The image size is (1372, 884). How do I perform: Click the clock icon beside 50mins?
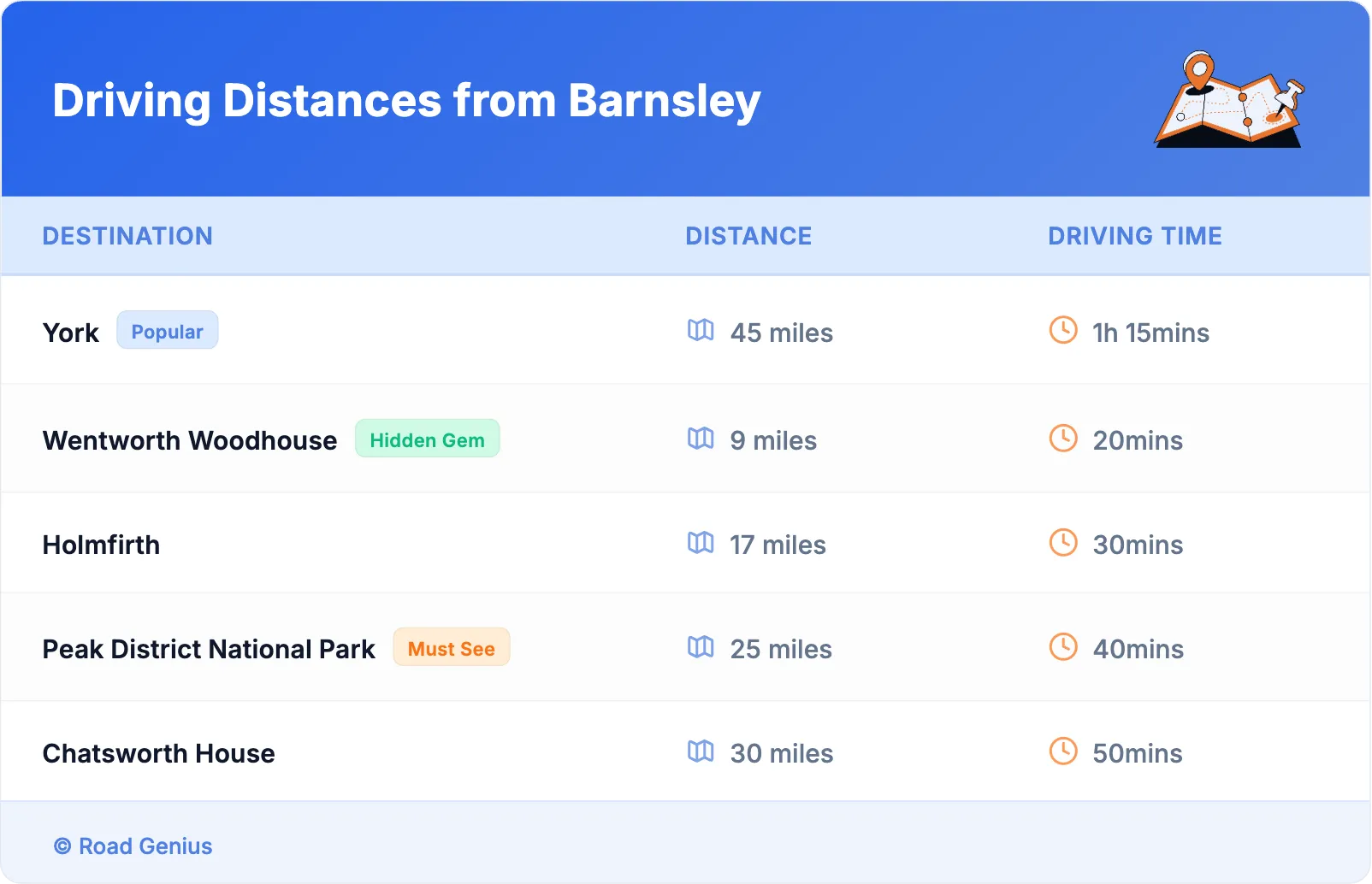coord(1063,751)
